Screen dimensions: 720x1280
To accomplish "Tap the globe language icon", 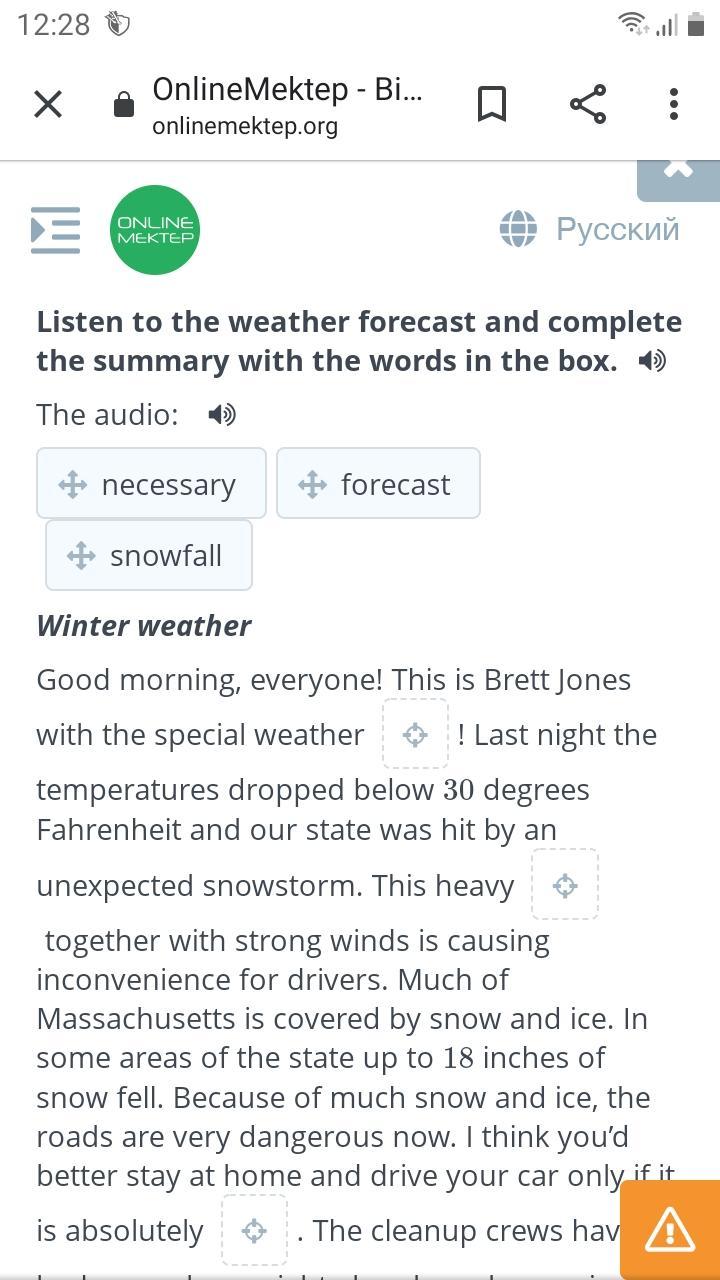I will pos(518,229).
